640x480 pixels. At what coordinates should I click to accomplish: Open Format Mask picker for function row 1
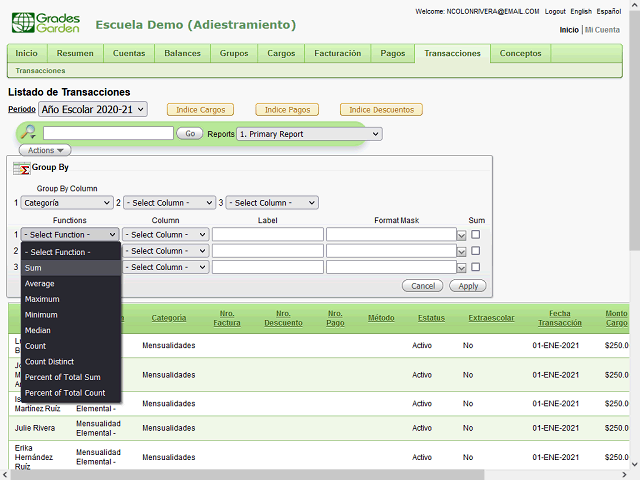point(461,236)
